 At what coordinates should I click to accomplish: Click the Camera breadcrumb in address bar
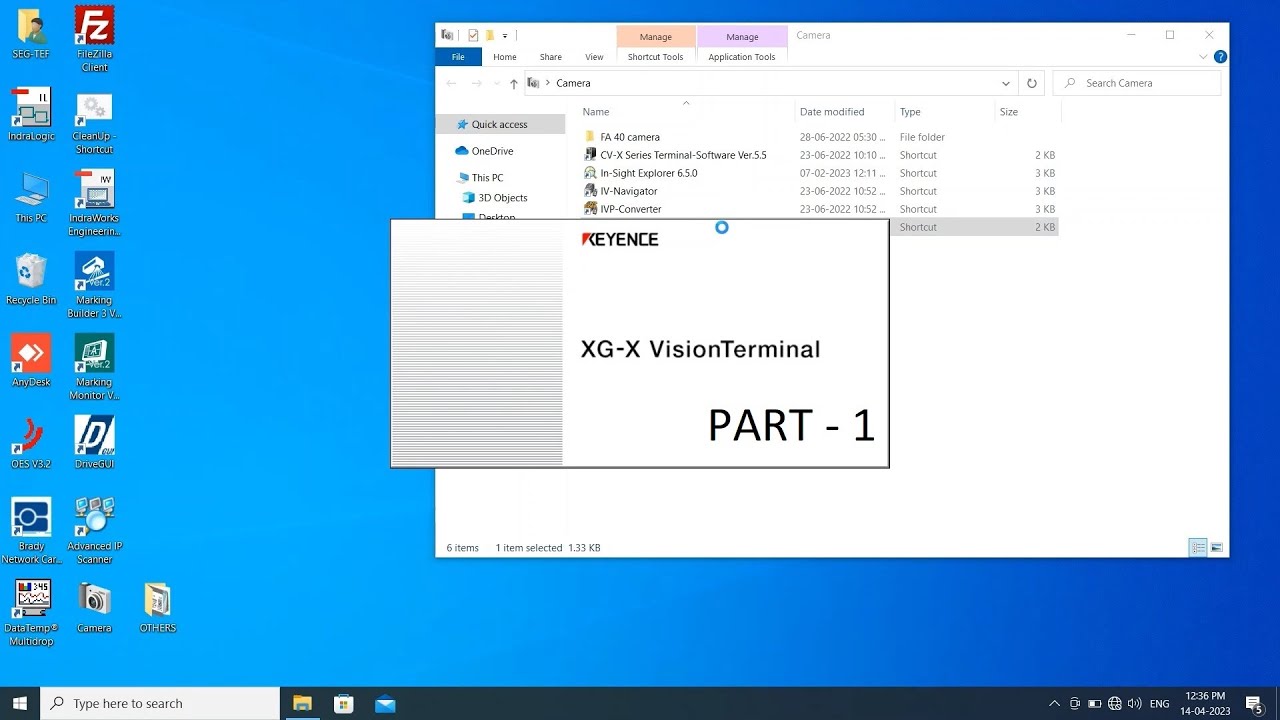[573, 83]
